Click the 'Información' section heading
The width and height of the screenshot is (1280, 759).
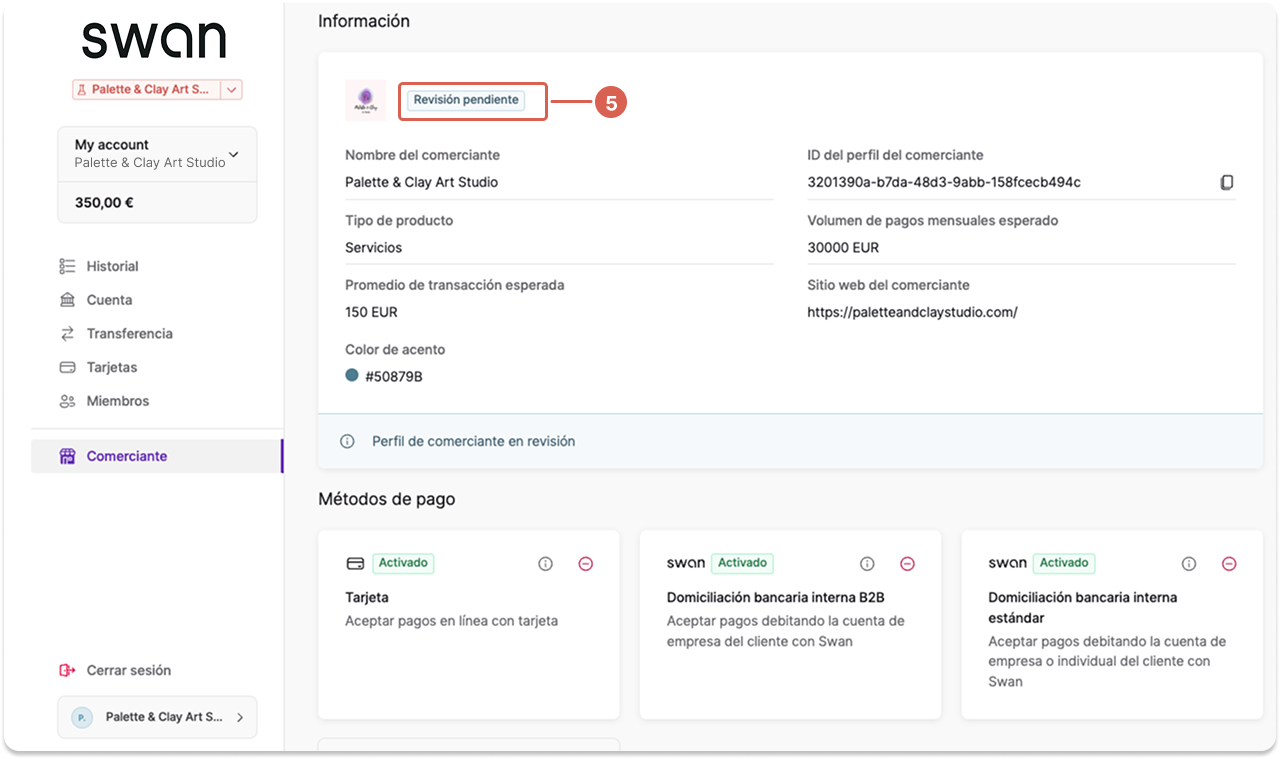(364, 20)
